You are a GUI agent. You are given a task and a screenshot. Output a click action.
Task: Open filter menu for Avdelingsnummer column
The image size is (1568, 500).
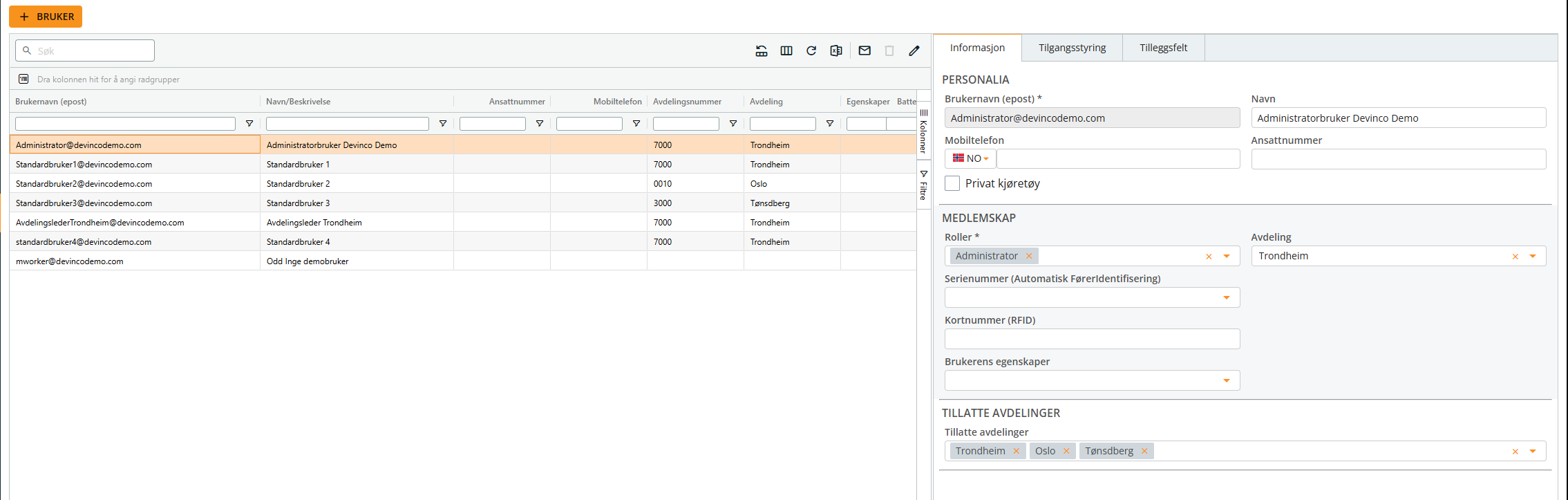coord(733,124)
